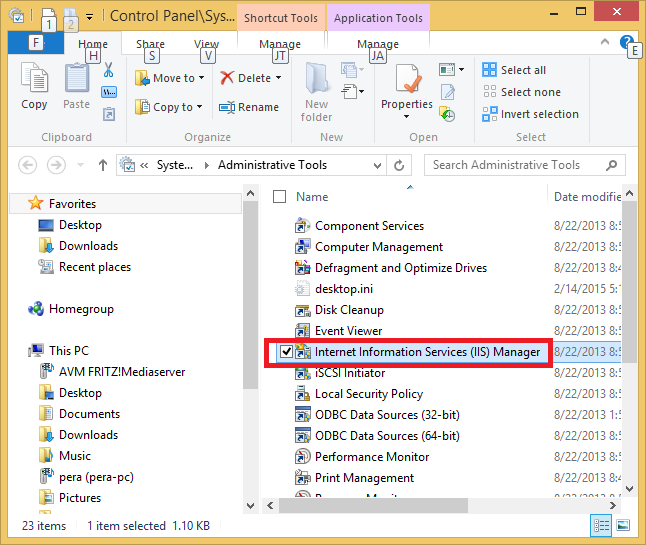The height and width of the screenshot is (545, 646).
Task: Uncheck the Internet Information Services Manager checkbox
Action: pyautogui.click(x=286, y=352)
